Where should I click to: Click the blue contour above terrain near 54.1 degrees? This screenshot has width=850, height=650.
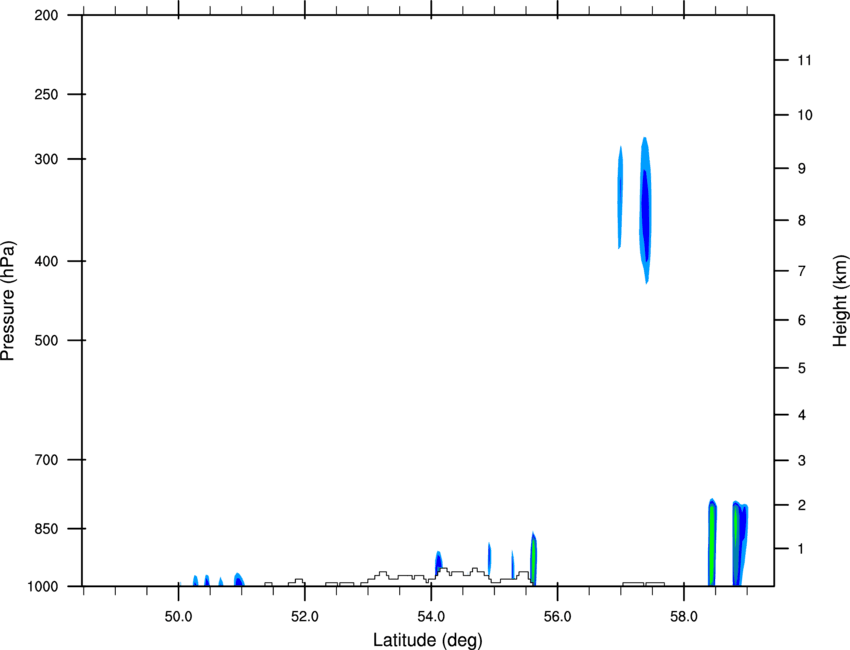[439, 562]
